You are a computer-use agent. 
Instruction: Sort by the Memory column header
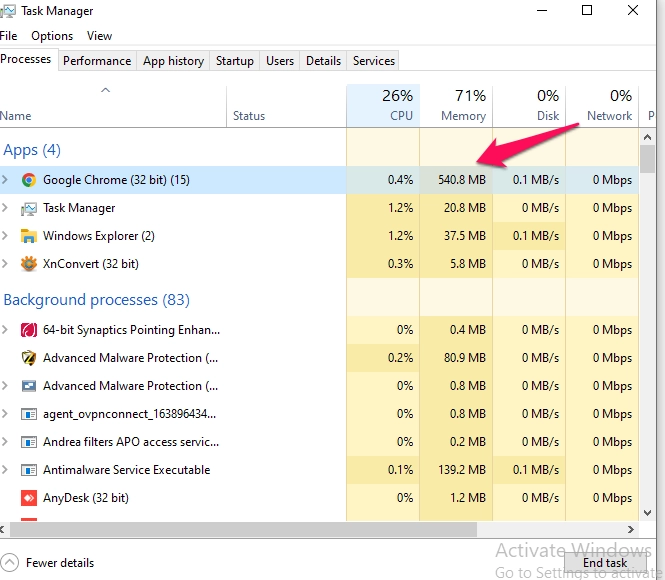click(x=456, y=106)
